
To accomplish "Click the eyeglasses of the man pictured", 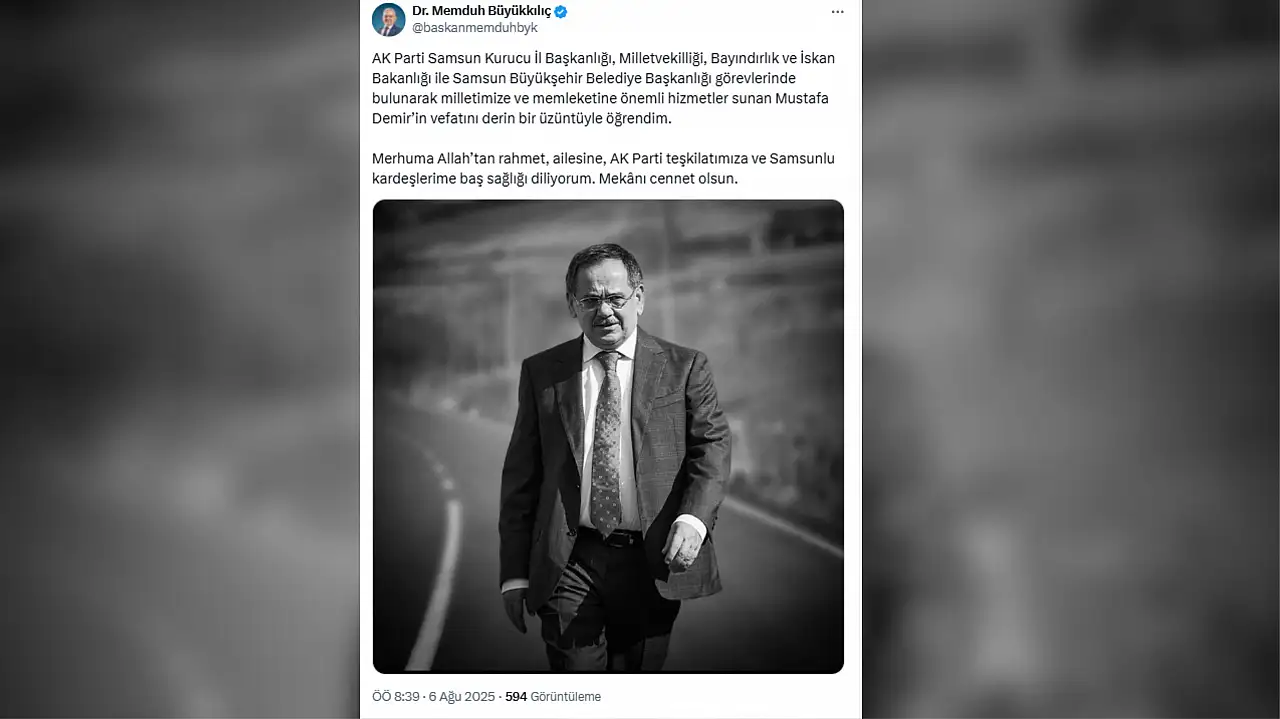I will click(606, 300).
